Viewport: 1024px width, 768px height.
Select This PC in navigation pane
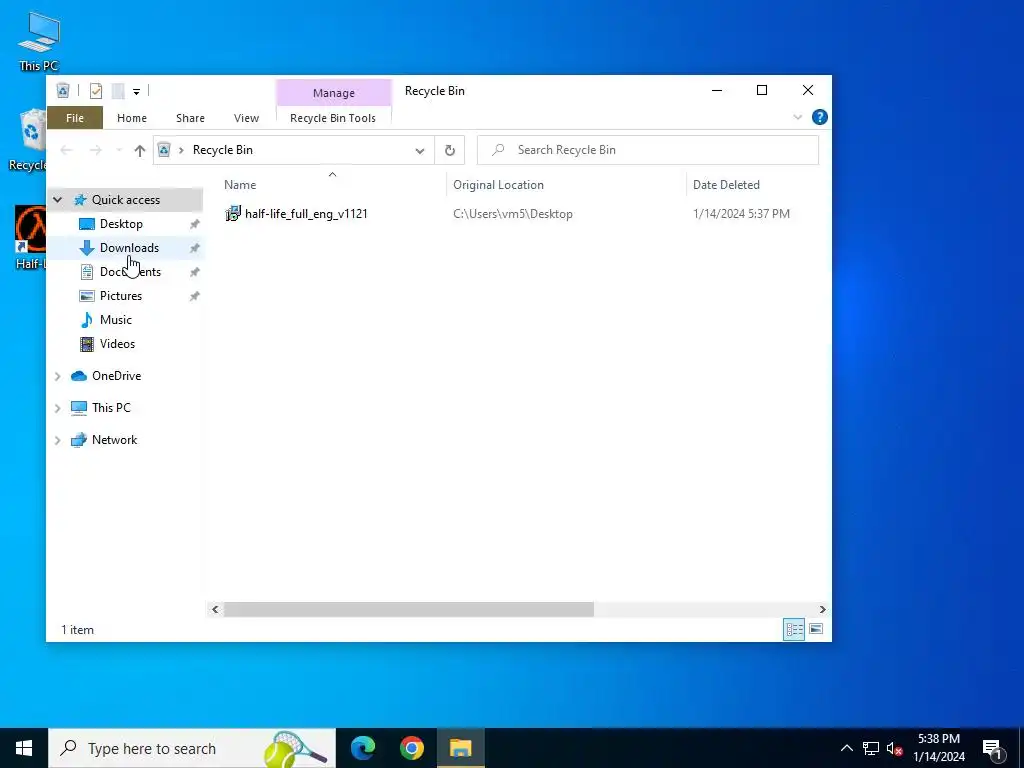[x=111, y=408]
